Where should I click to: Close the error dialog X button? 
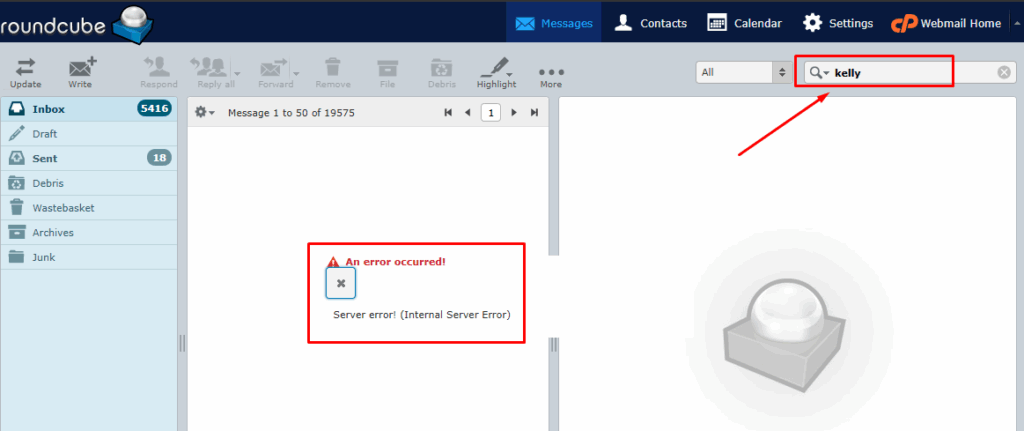click(341, 283)
